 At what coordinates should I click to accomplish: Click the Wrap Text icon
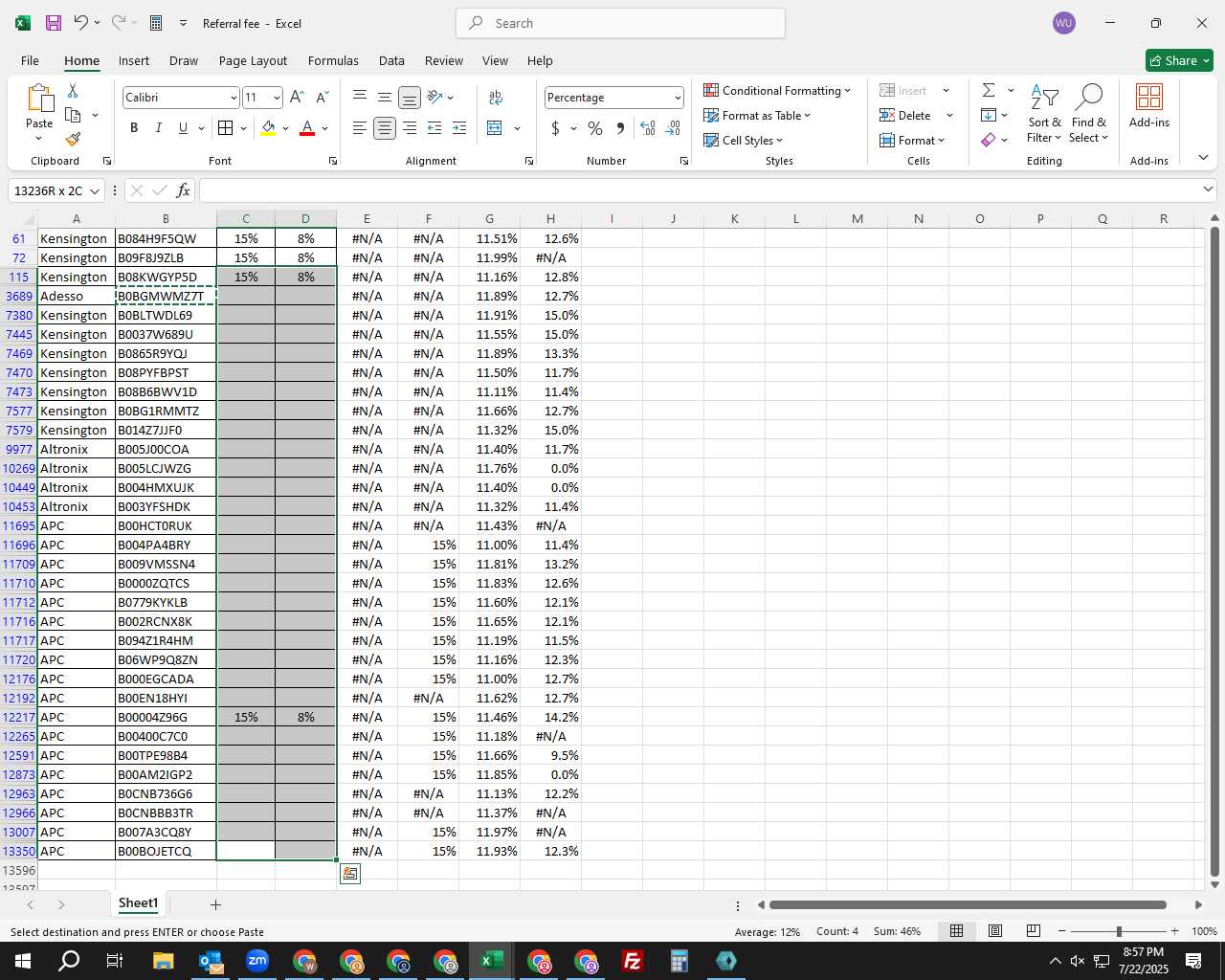pyautogui.click(x=496, y=98)
